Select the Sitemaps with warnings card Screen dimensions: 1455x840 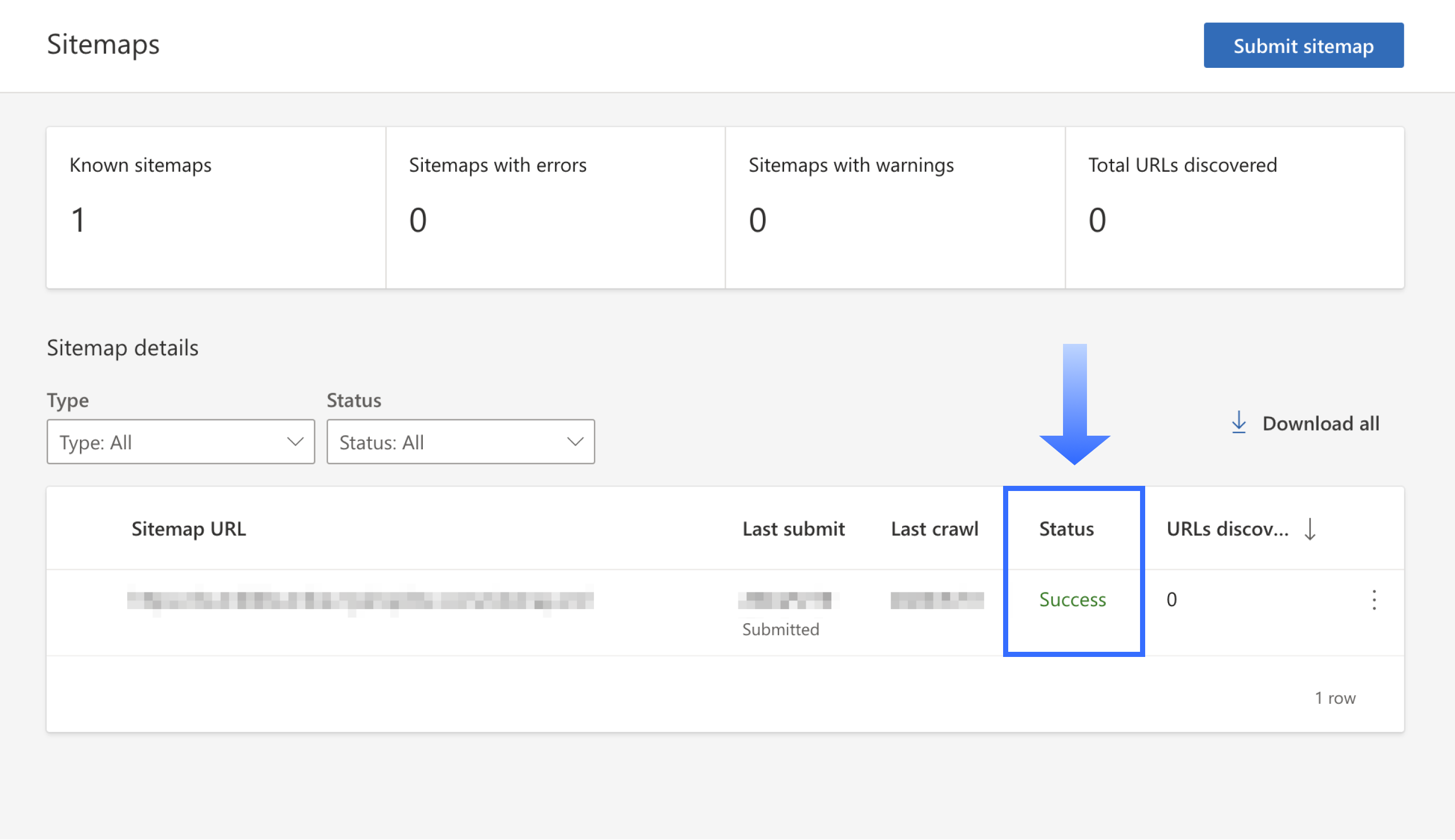(x=894, y=208)
